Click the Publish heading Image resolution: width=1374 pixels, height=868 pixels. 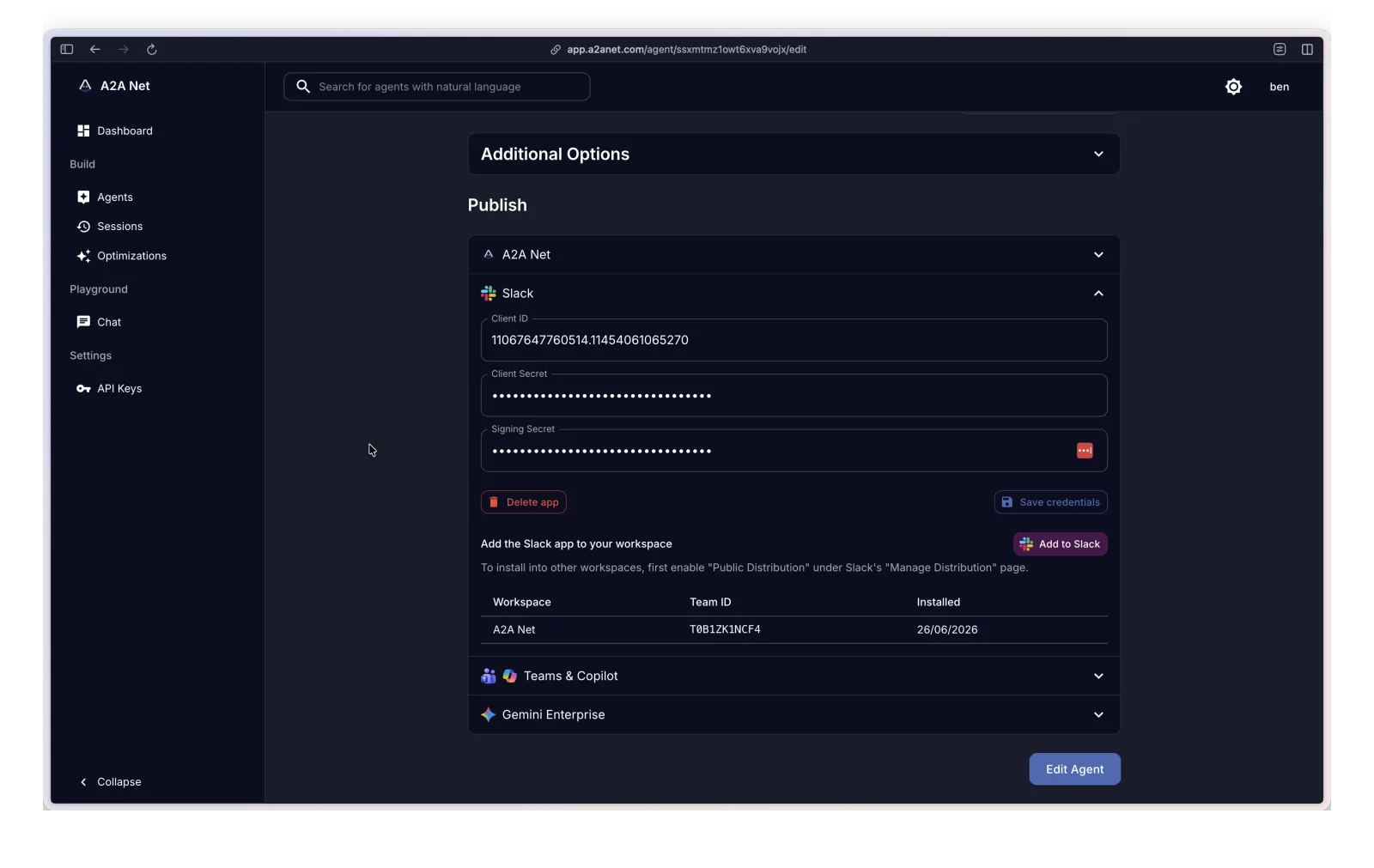(497, 205)
